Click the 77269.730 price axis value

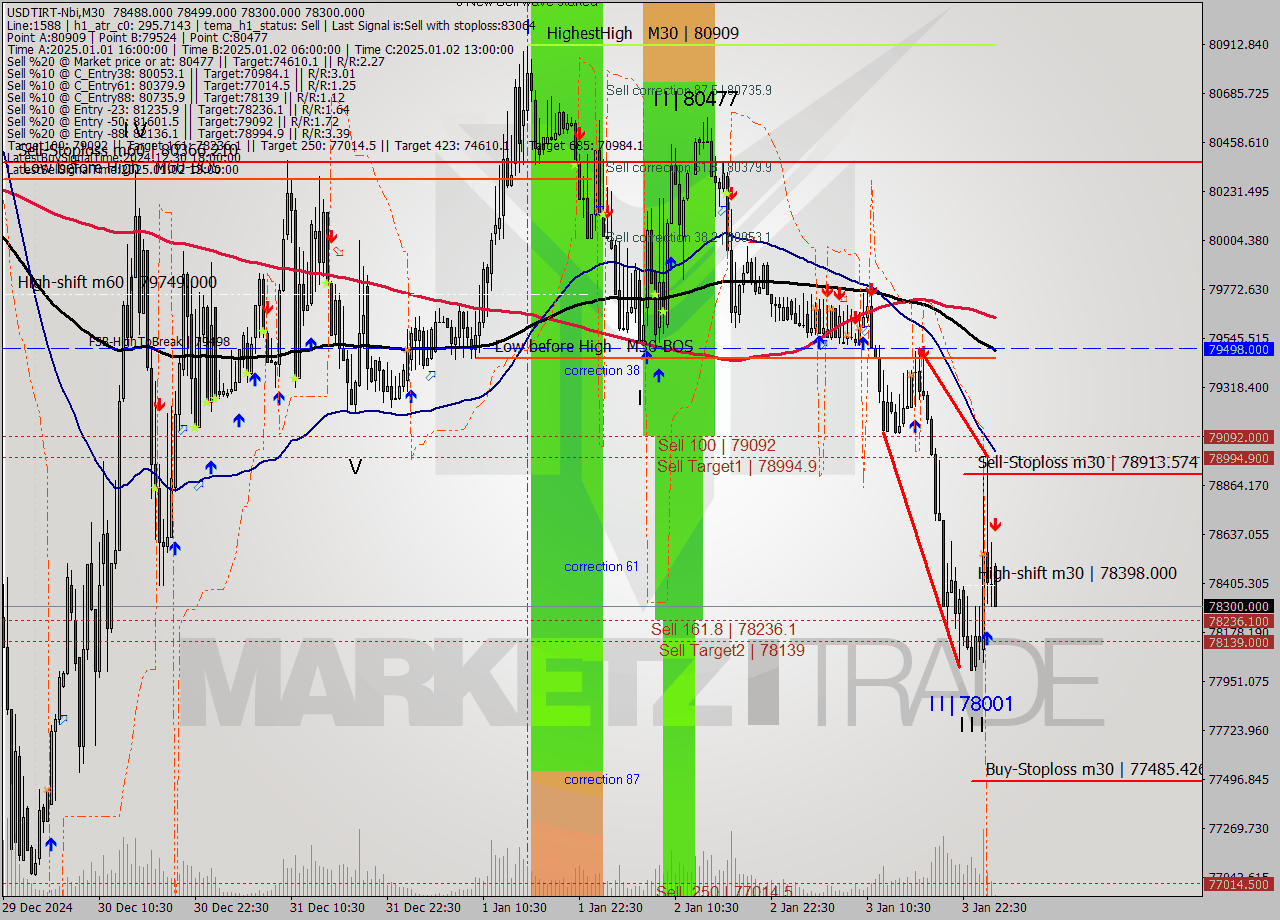click(1239, 828)
